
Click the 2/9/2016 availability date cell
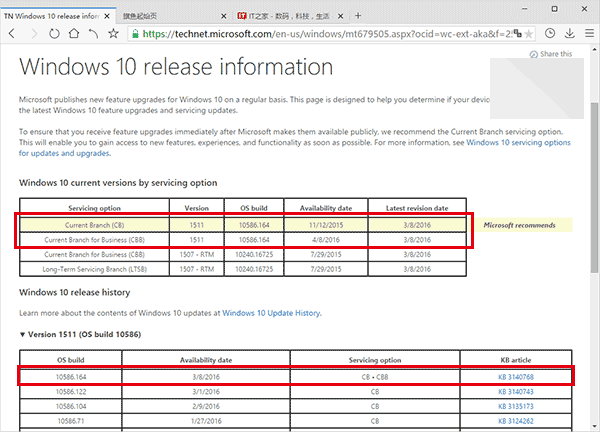point(206,406)
